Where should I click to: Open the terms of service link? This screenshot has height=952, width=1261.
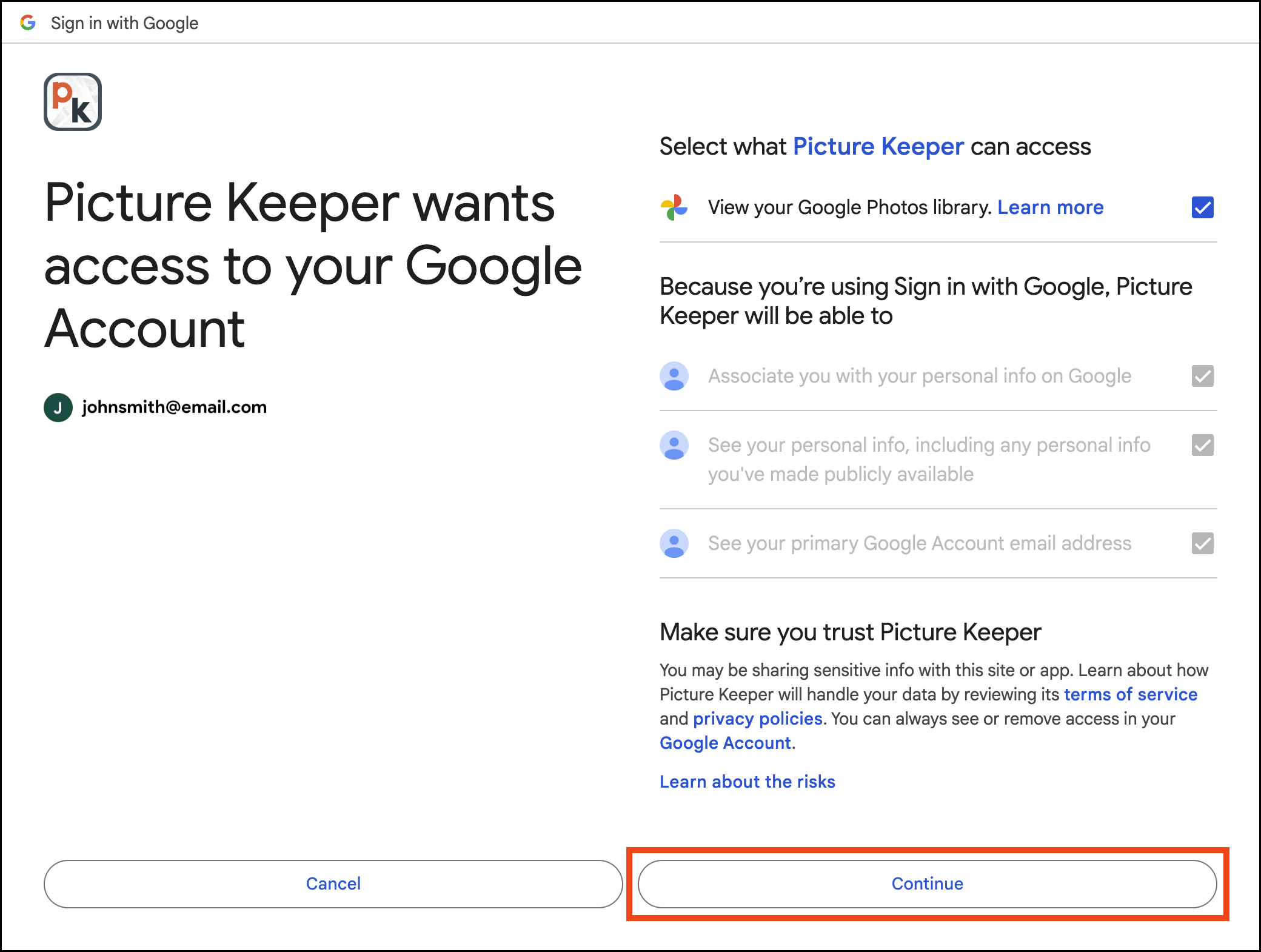tap(1130, 694)
